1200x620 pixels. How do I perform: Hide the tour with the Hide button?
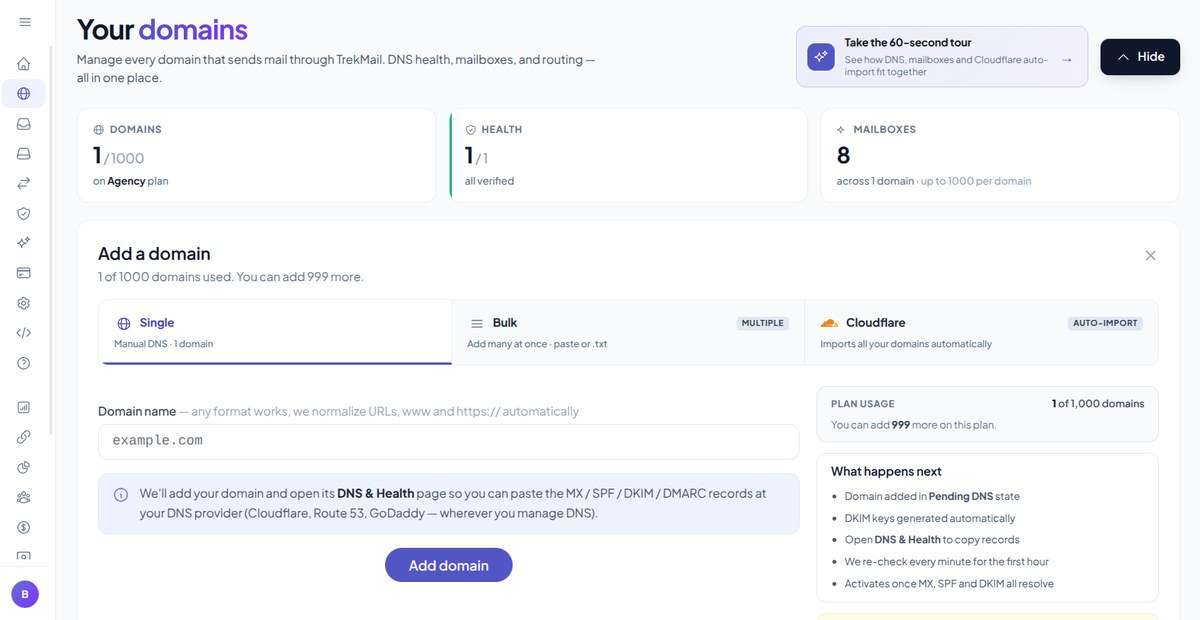tap(1140, 57)
